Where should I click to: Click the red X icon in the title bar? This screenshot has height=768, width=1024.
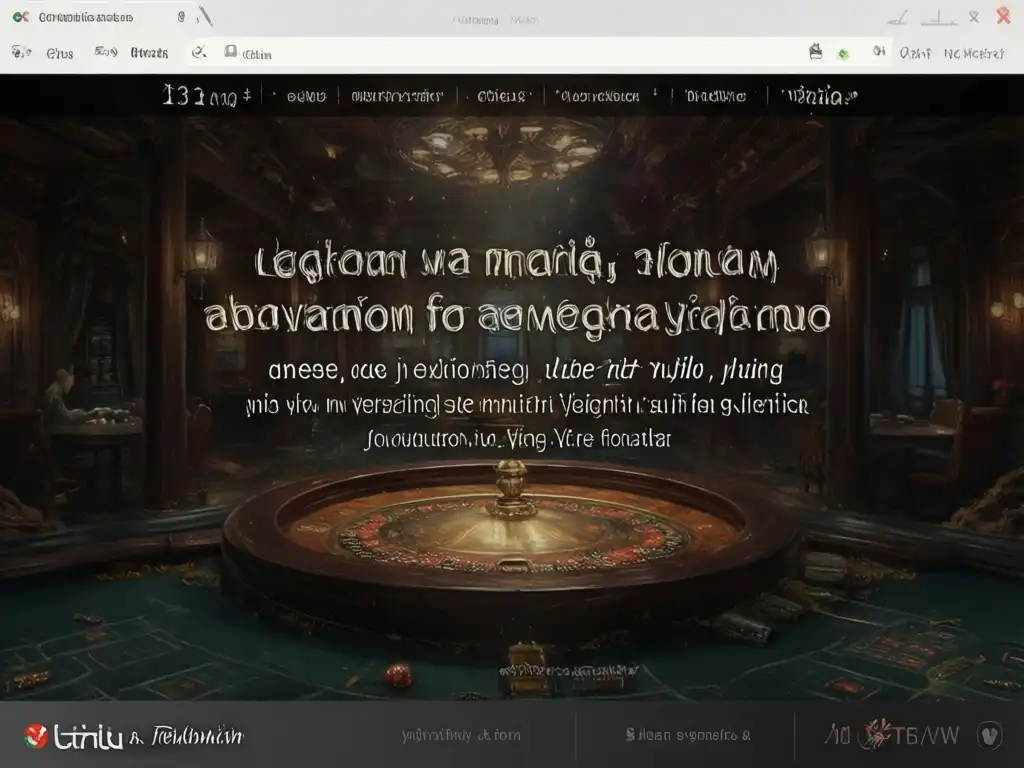[x=1004, y=16]
